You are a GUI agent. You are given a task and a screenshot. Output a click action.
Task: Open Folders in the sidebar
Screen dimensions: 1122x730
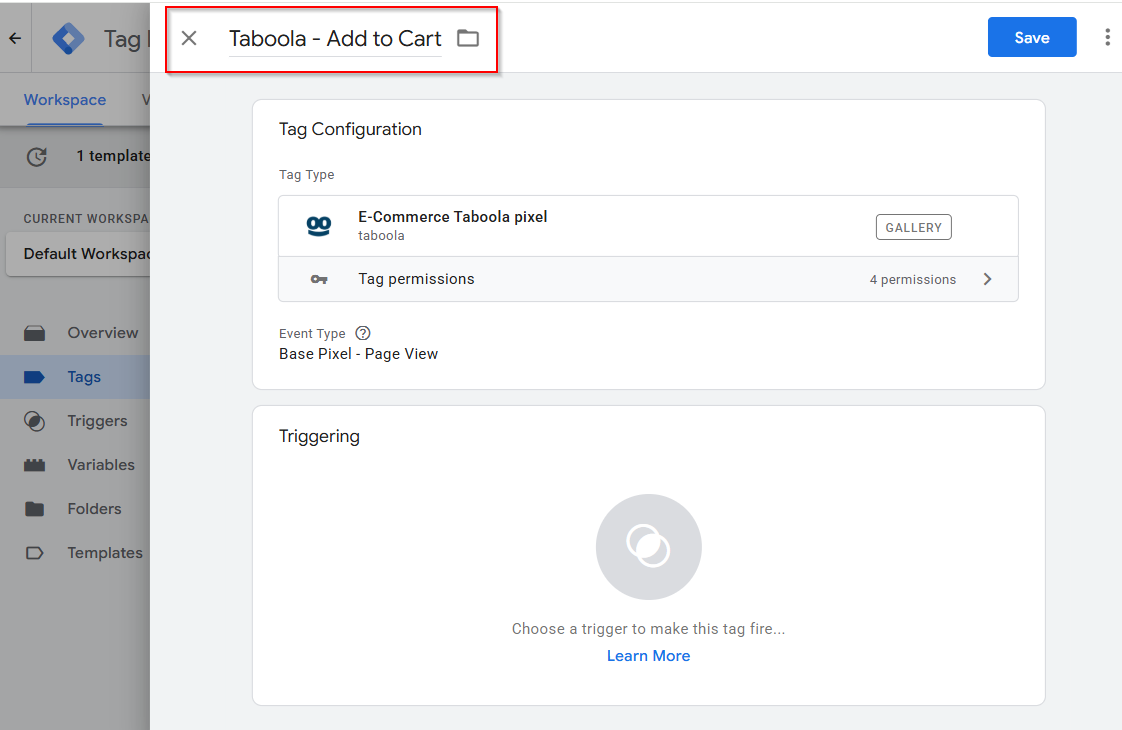point(75,509)
